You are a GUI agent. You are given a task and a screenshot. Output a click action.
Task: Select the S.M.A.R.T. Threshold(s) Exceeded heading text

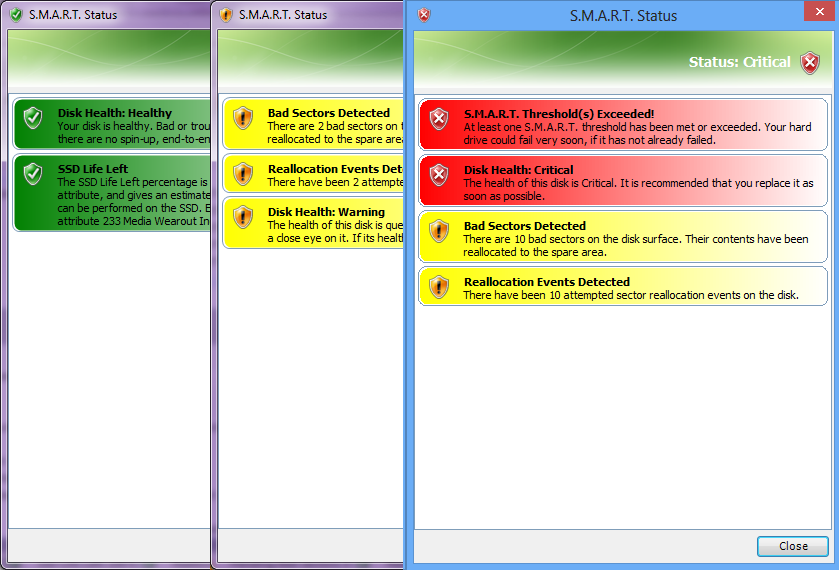coord(558,114)
